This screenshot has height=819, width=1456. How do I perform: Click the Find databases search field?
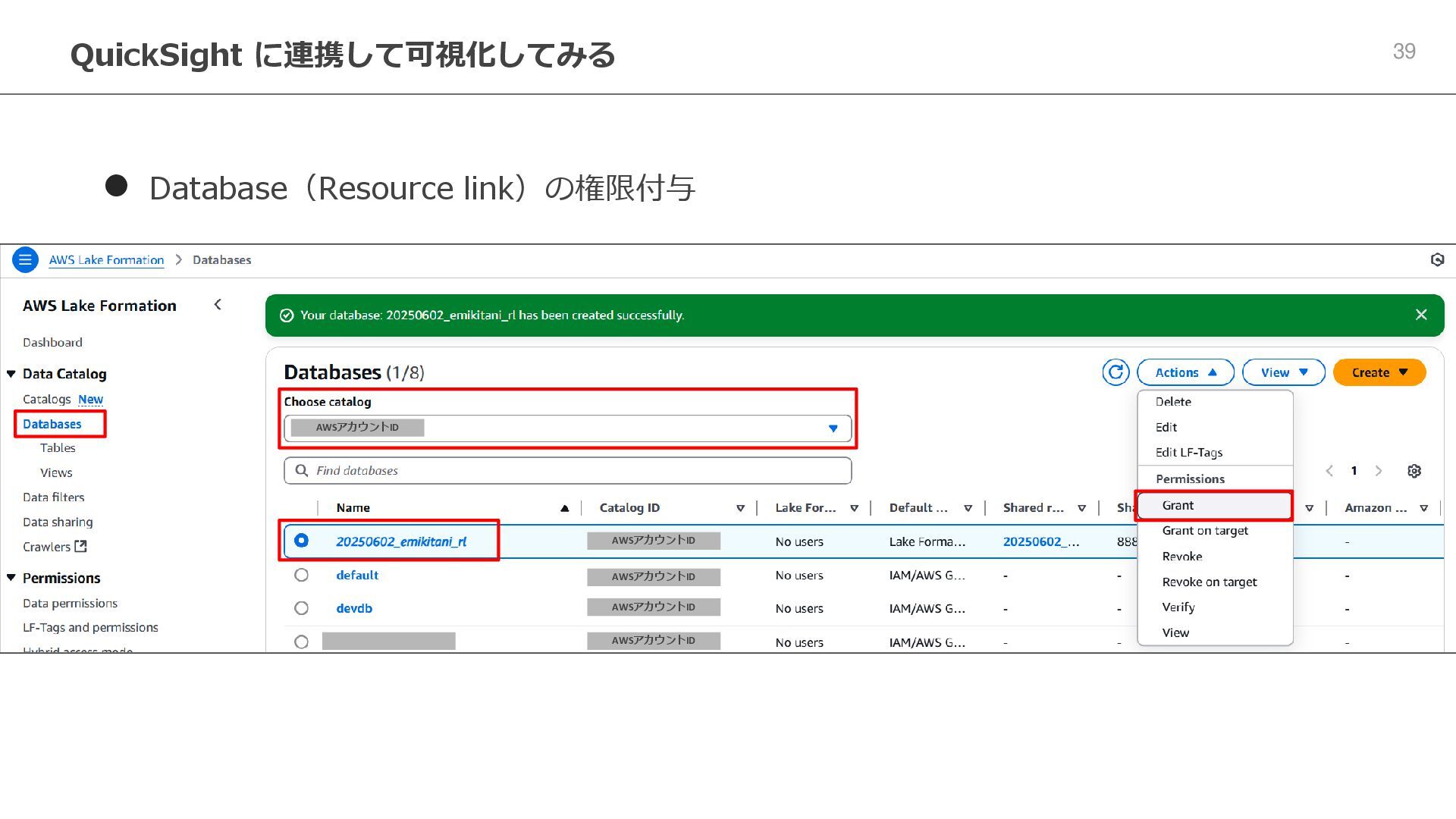pyautogui.click(x=567, y=471)
